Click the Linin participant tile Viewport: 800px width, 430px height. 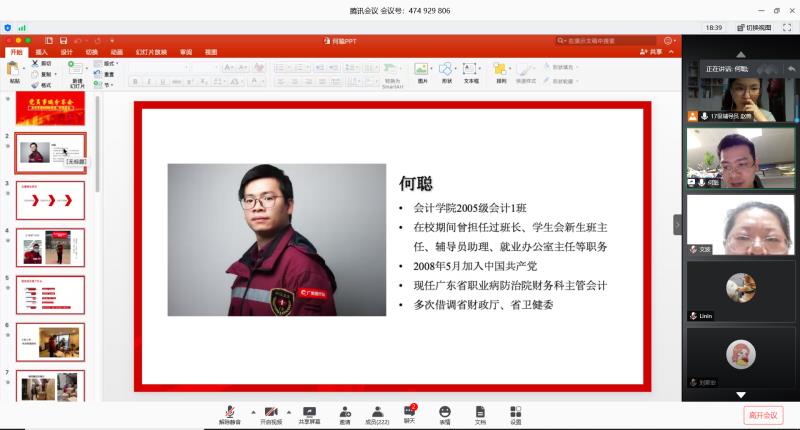click(741, 291)
